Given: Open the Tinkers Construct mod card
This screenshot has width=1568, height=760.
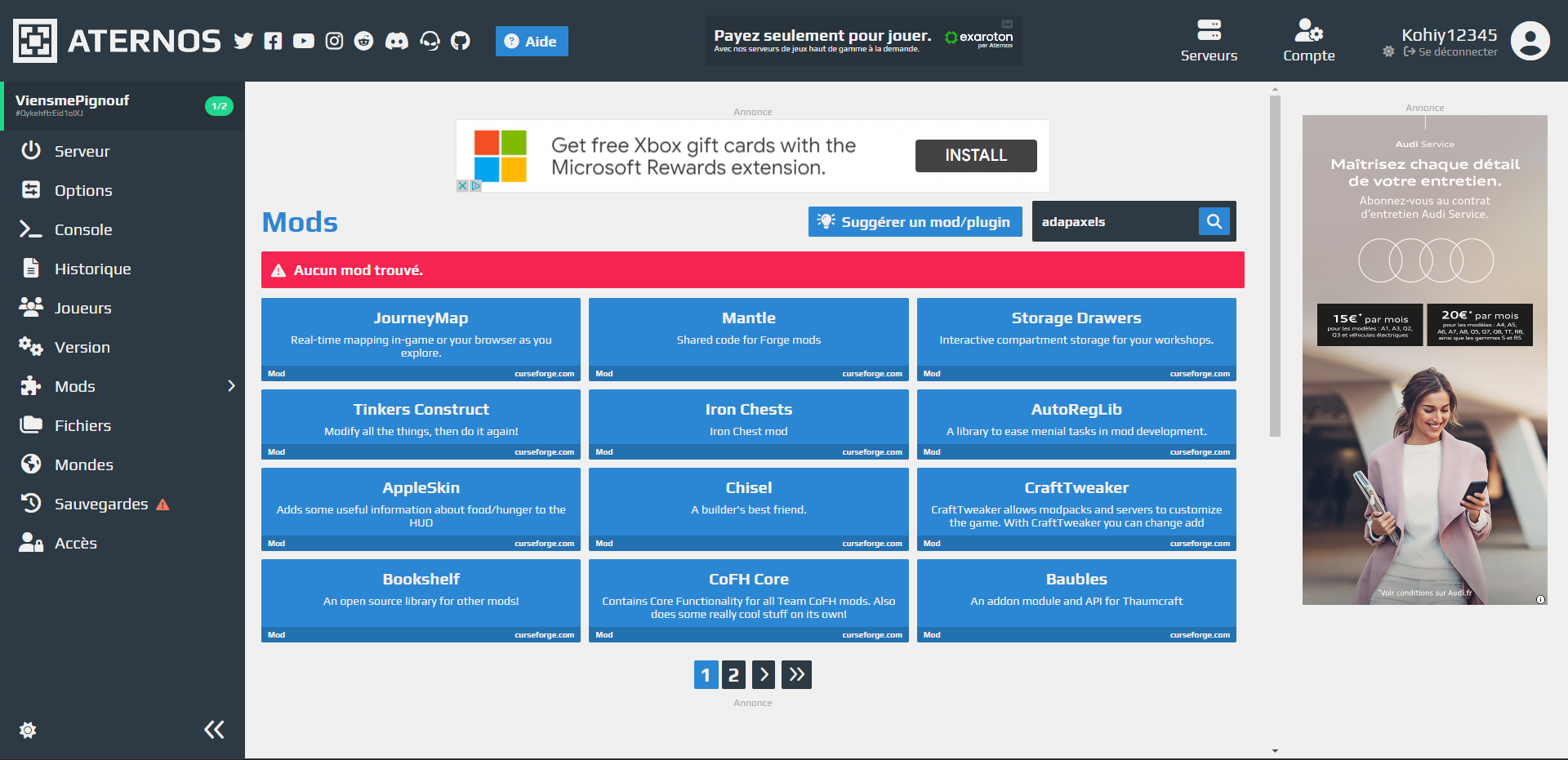Looking at the screenshot, I should (x=421, y=424).
